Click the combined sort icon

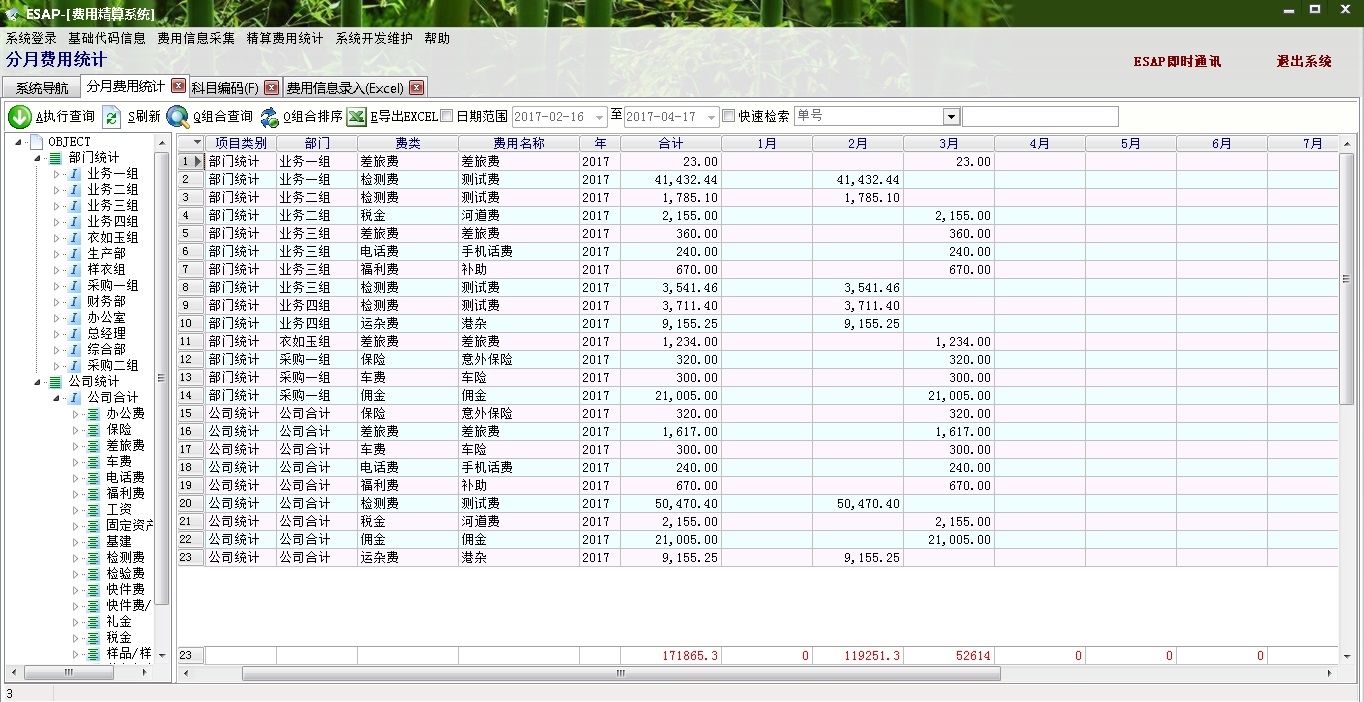tap(270, 117)
